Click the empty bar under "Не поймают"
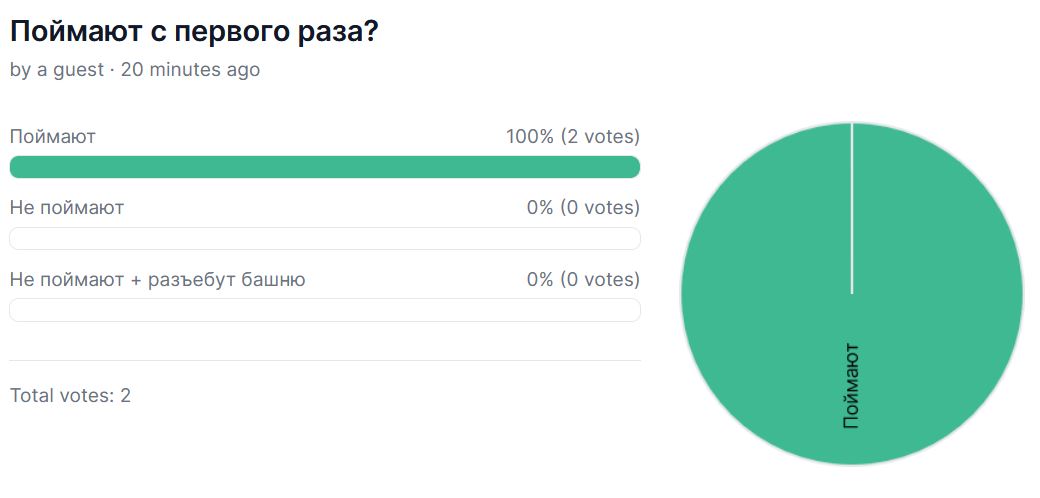Viewport: 1040px width, 498px height. click(x=325, y=239)
